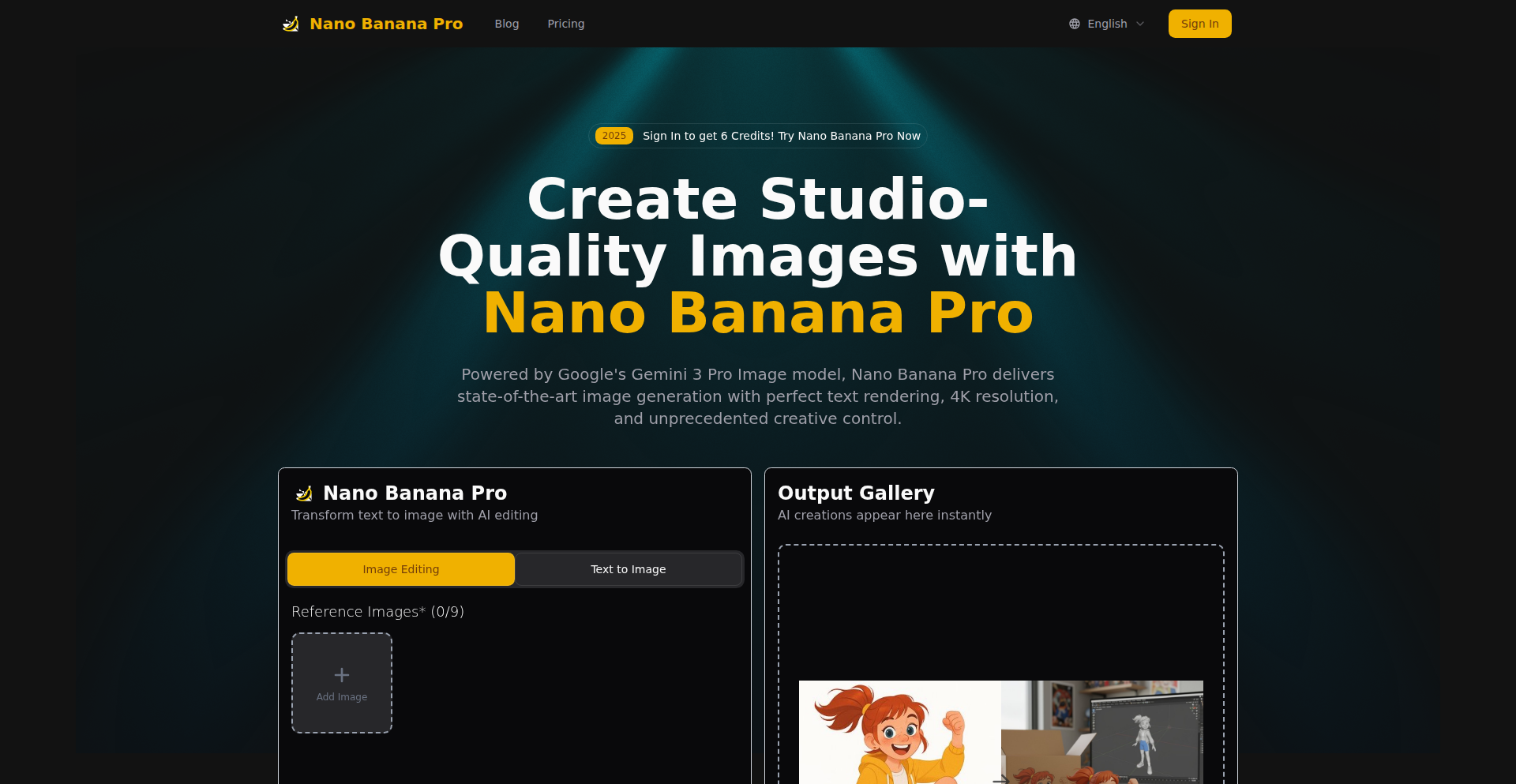
Task: Go to the Nano Banana Pro home link
Action: [x=373, y=24]
